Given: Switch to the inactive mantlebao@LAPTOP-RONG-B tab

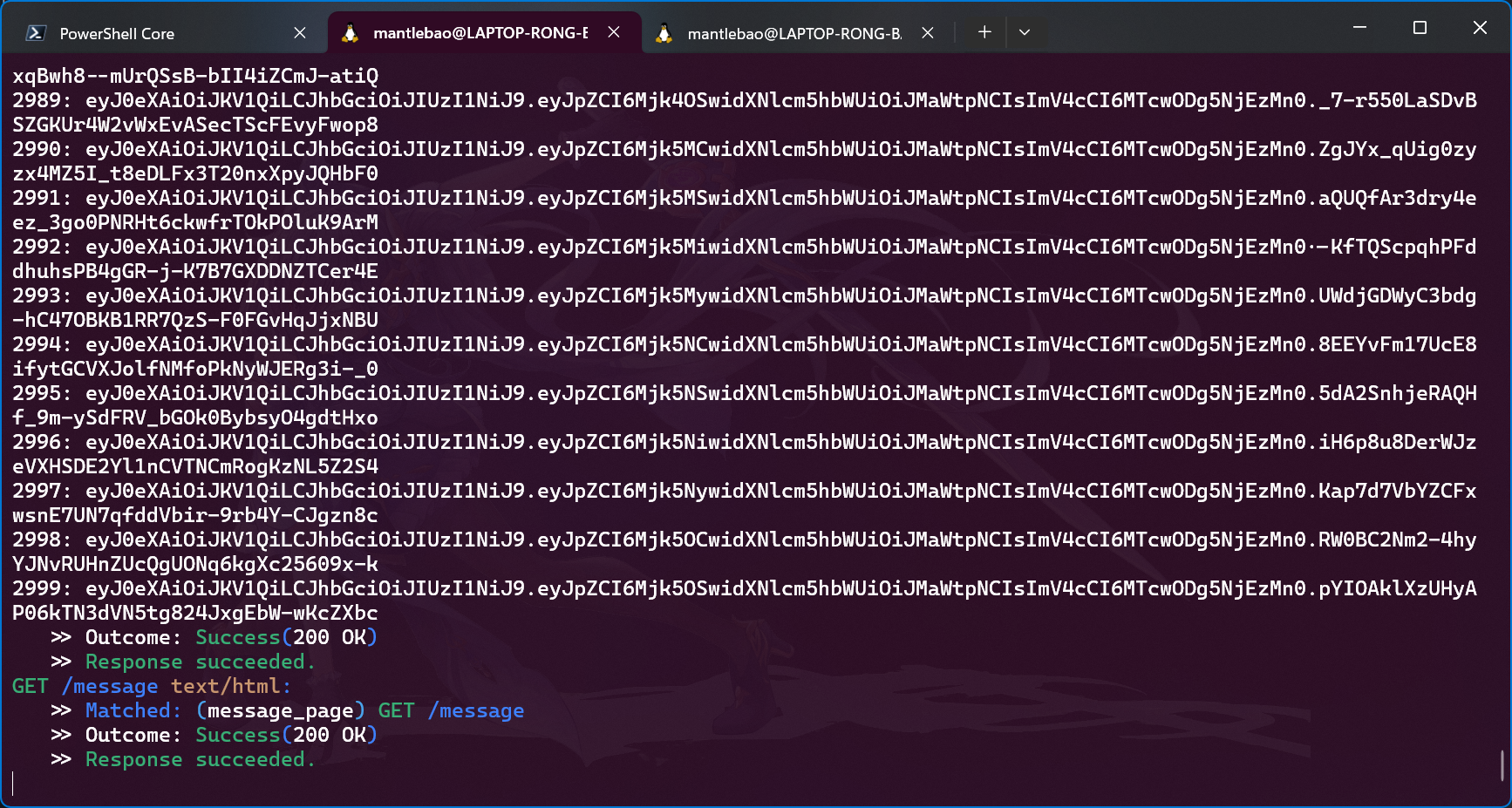Looking at the screenshot, I should (x=793, y=33).
